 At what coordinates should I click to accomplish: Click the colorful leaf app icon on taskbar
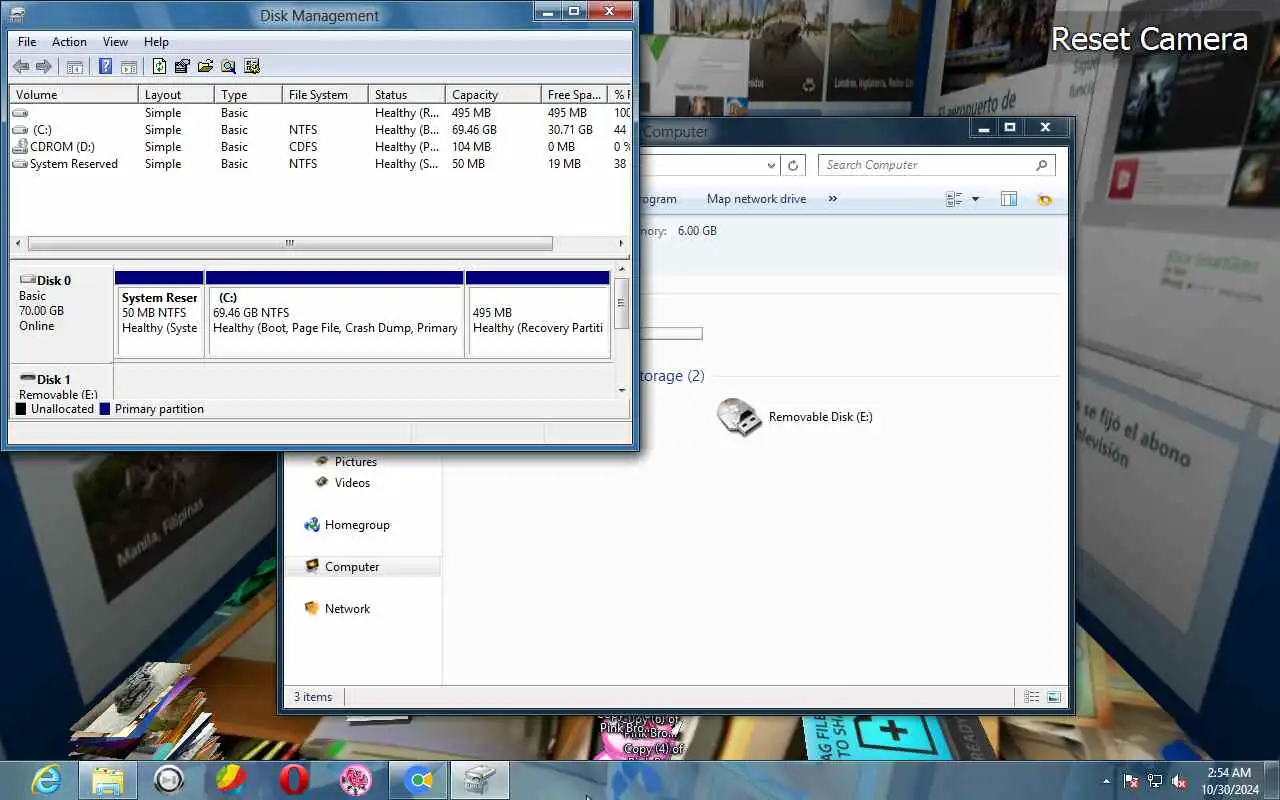click(x=231, y=780)
